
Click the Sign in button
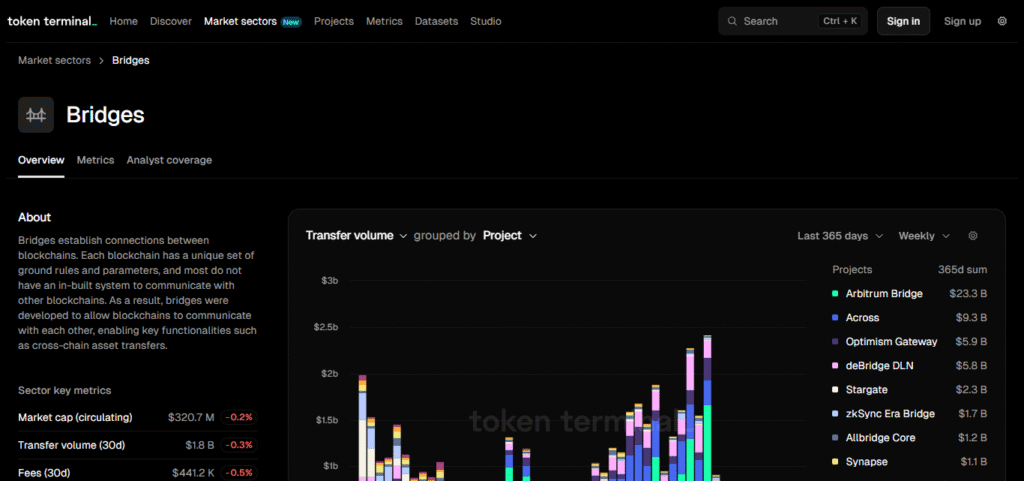[x=903, y=21]
